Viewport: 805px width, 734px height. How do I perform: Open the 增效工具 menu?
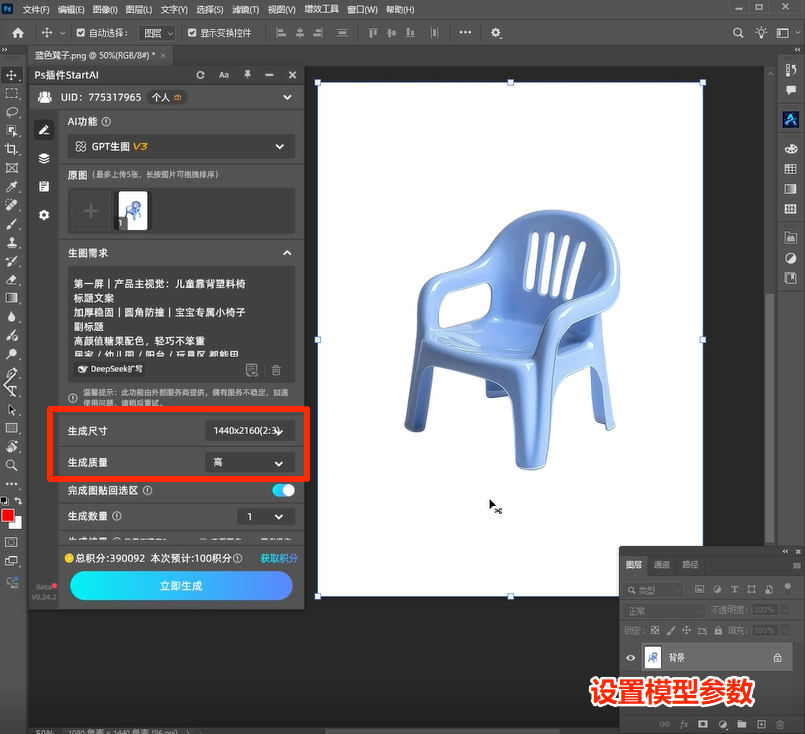click(x=321, y=9)
